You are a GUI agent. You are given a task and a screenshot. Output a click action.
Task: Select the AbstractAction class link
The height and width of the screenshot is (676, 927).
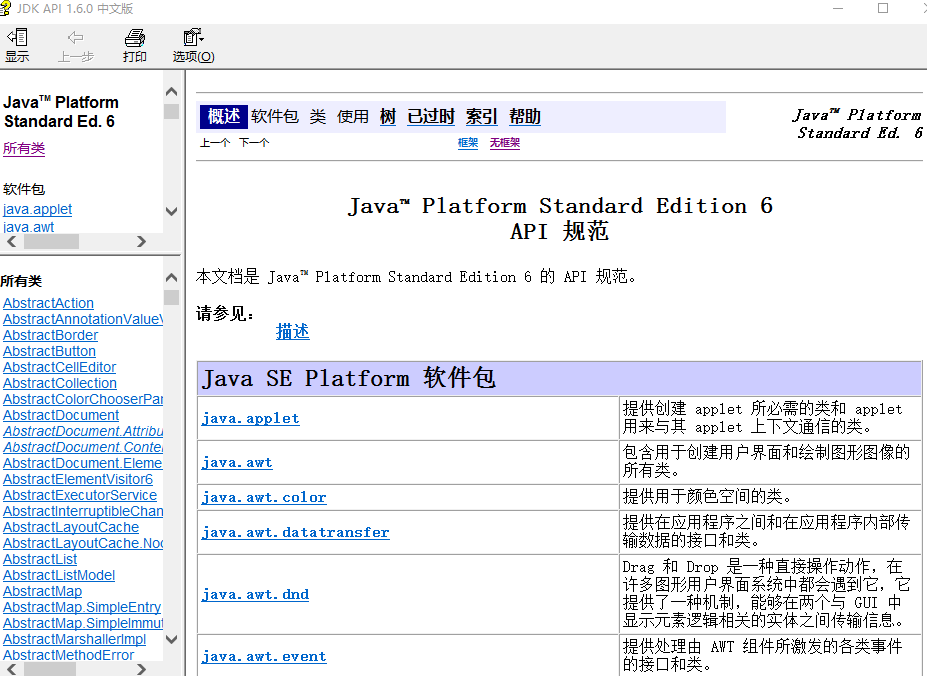47,302
